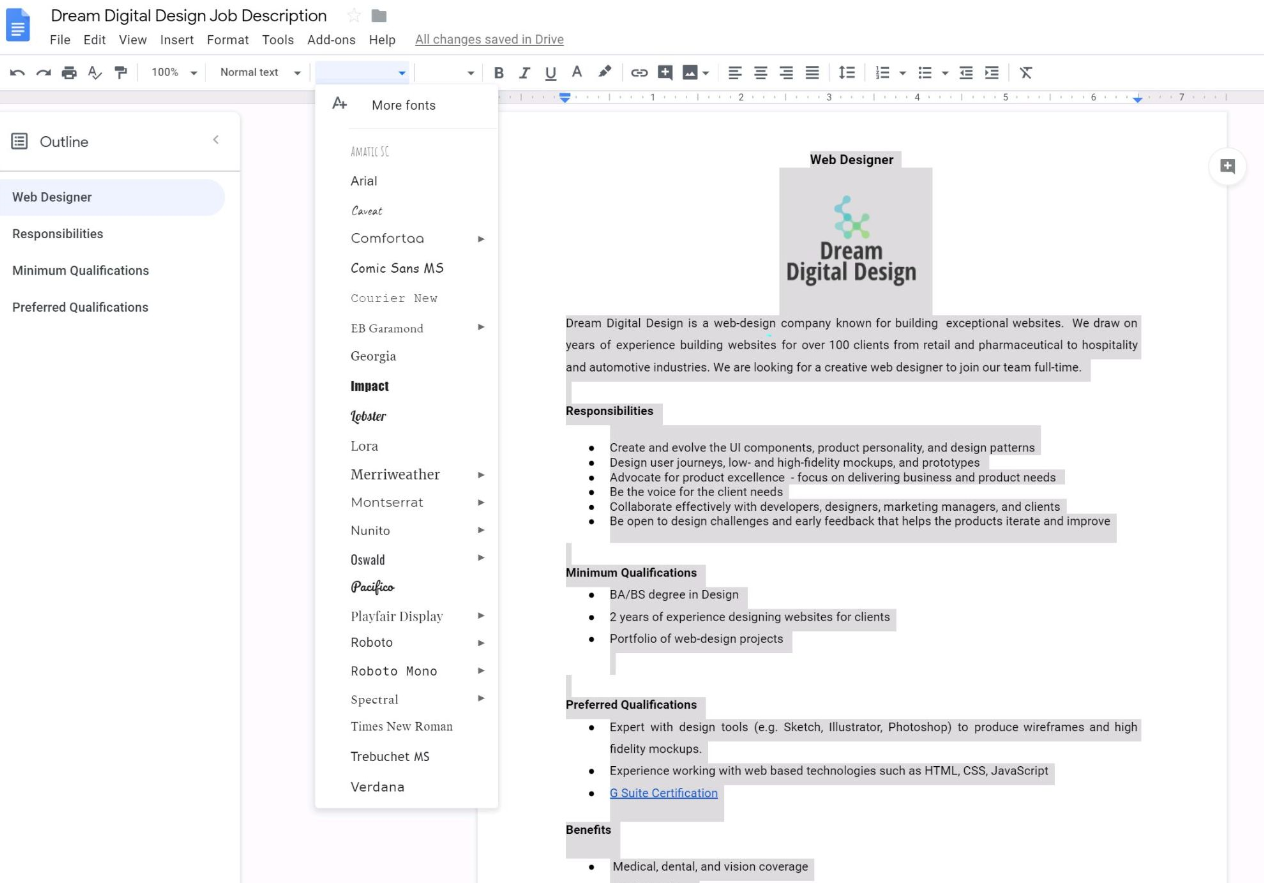
Task: Click the add comment button in the page margin
Action: [1228, 167]
